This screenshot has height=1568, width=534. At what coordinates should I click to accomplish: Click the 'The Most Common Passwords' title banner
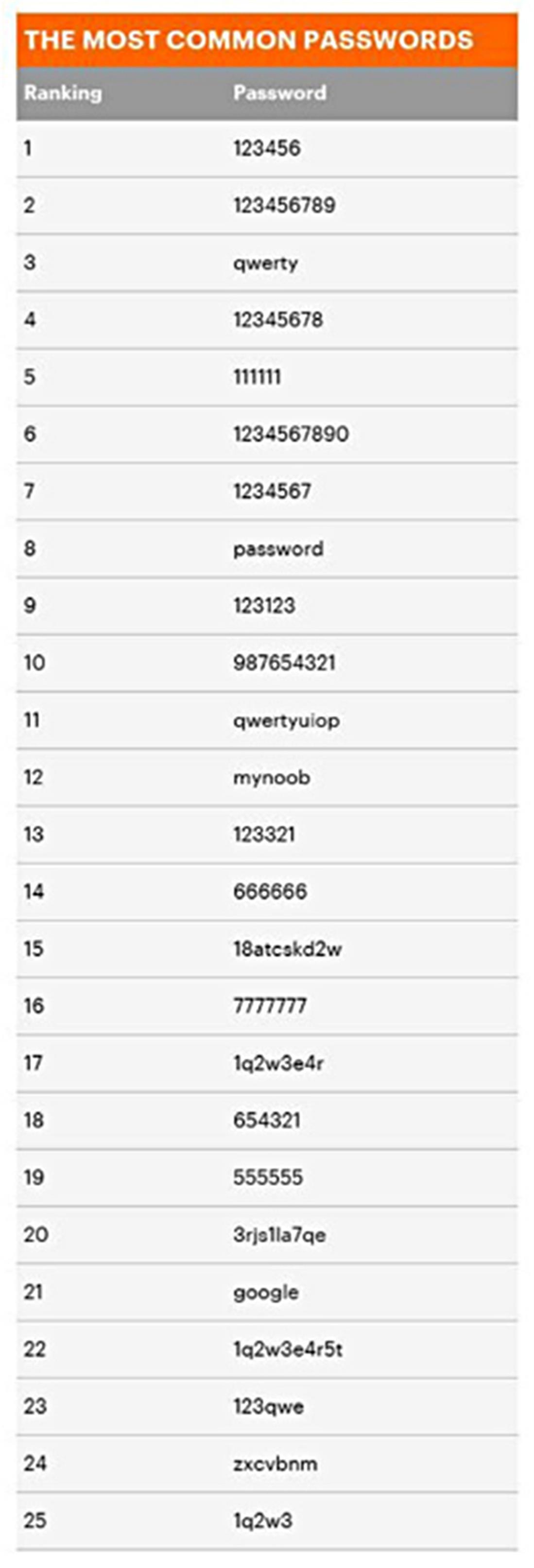248,40
